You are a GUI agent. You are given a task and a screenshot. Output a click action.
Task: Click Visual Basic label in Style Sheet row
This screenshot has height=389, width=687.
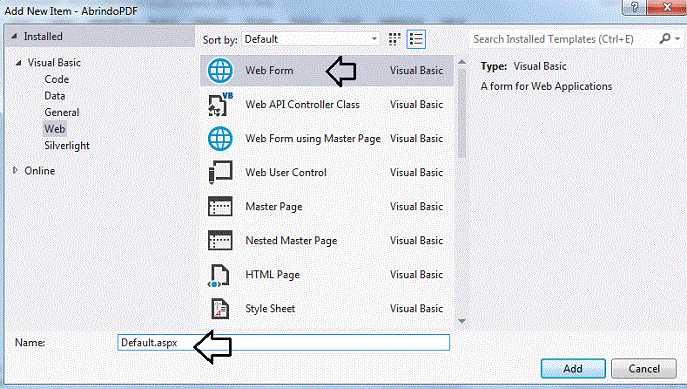416,308
